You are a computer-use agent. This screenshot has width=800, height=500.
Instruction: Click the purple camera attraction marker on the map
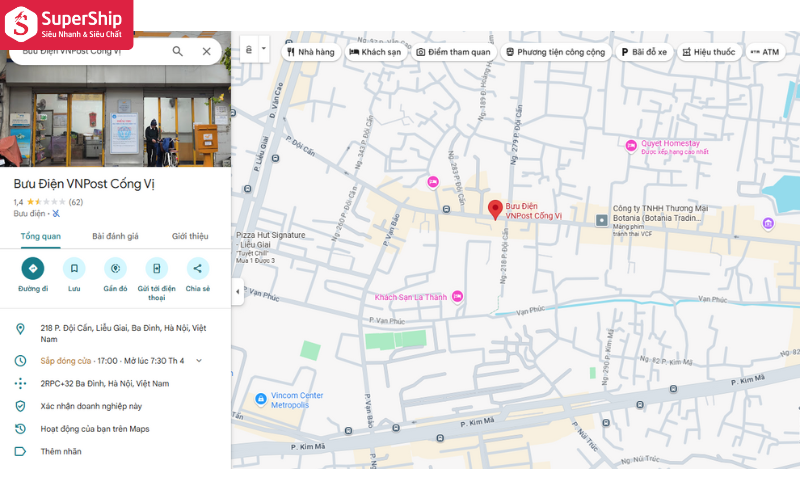768,223
